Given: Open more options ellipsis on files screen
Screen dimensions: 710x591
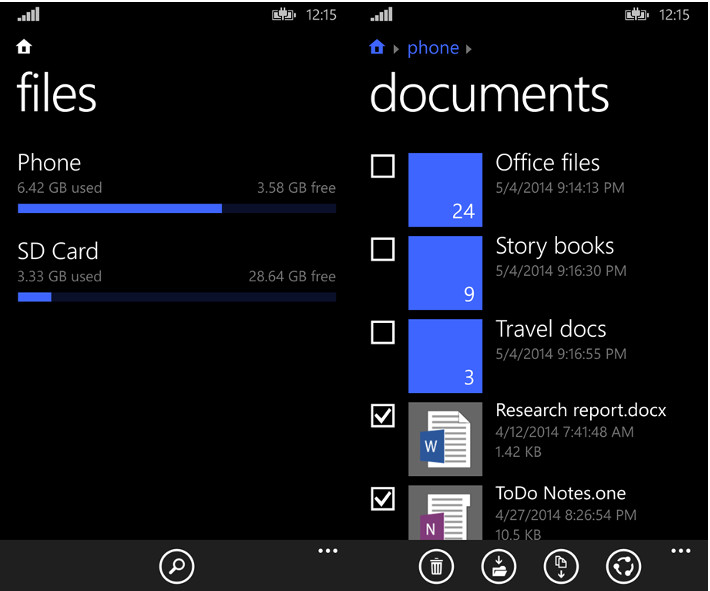Looking at the screenshot, I should (328, 551).
